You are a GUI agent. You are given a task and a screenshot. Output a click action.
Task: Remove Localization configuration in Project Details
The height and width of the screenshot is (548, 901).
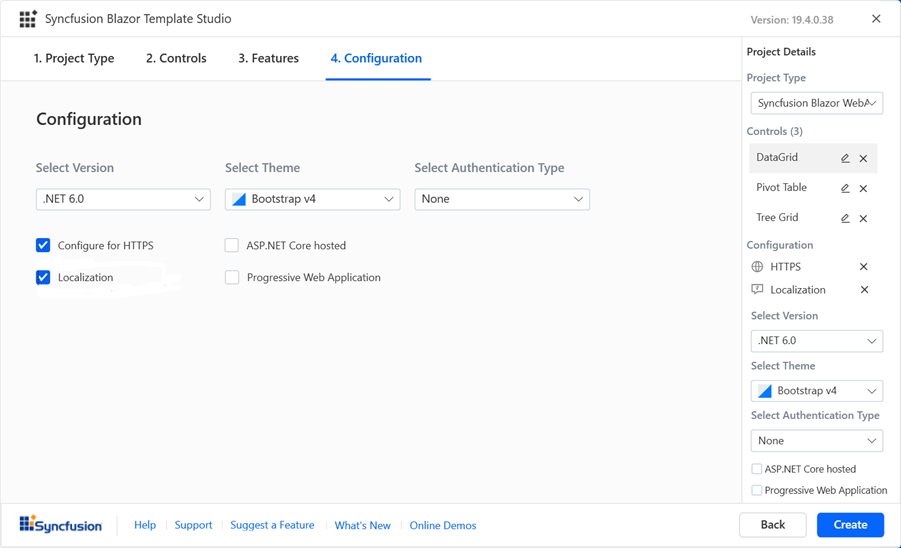(864, 290)
